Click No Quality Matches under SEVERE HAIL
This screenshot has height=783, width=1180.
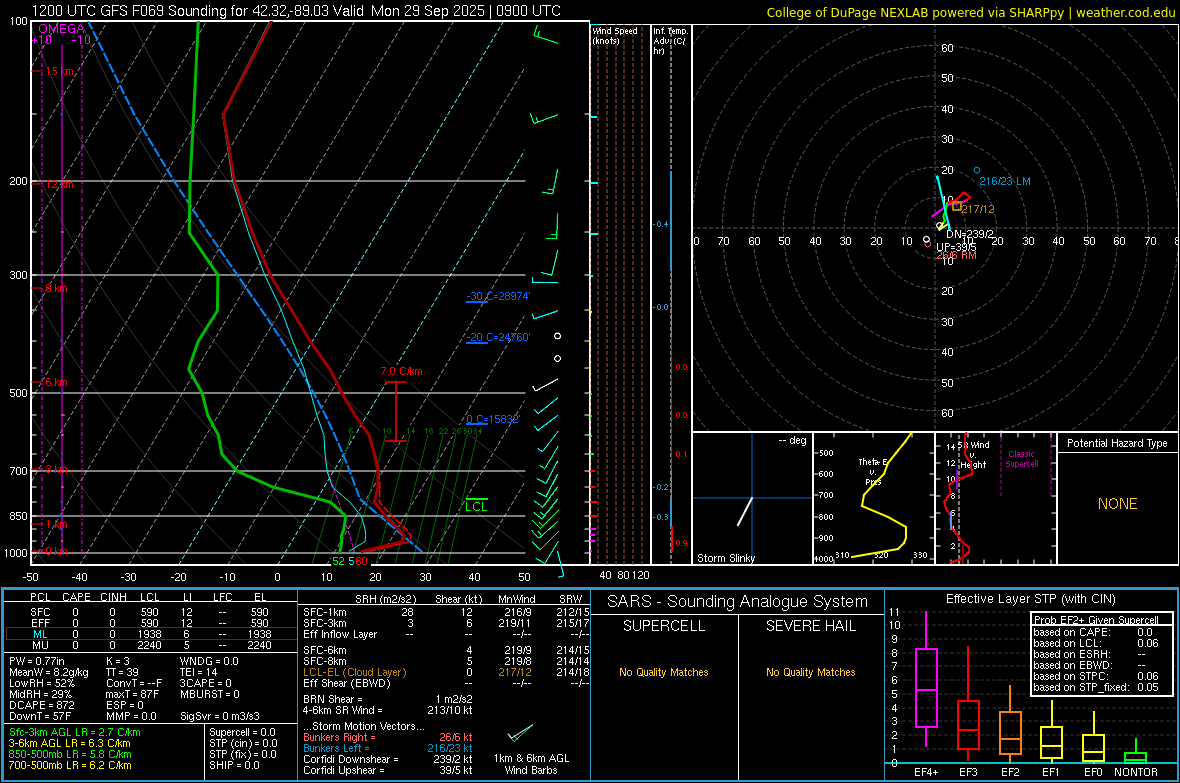(810, 672)
